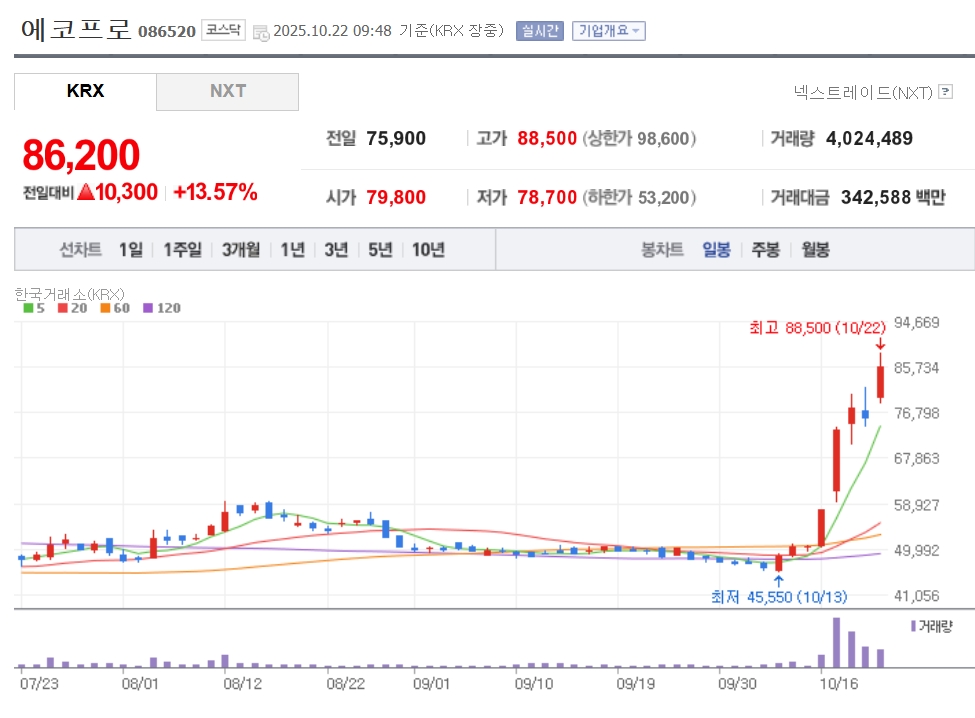
Task: Click the clock icon beside the date
Action: [x=261, y=32]
